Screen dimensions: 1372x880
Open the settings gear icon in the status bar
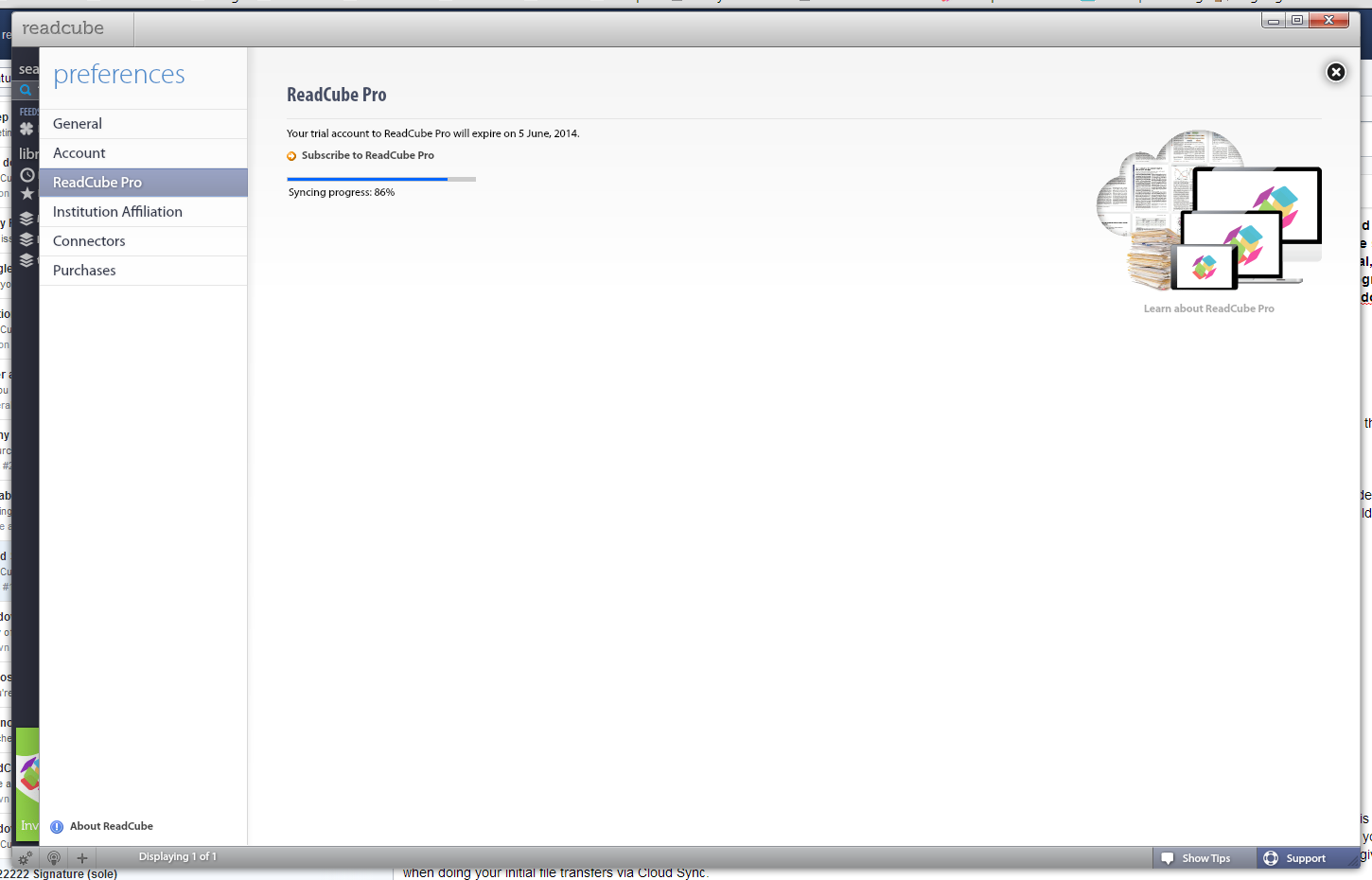tap(26, 858)
